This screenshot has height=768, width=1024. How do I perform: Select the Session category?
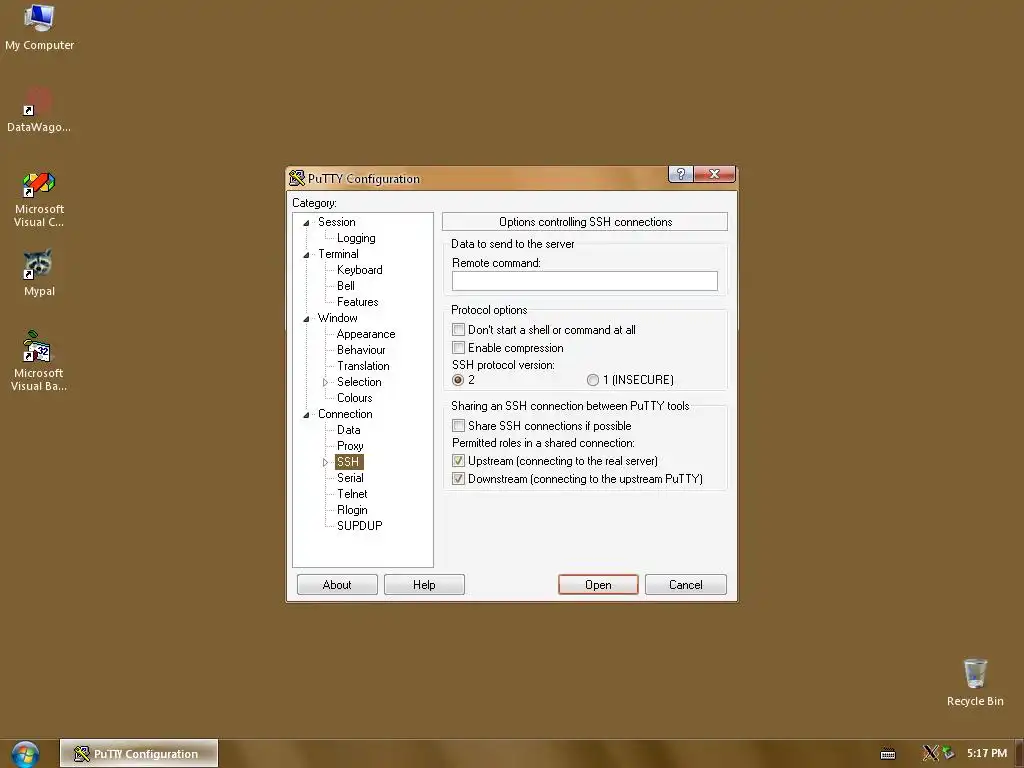pyautogui.click(x=336, y=222)
